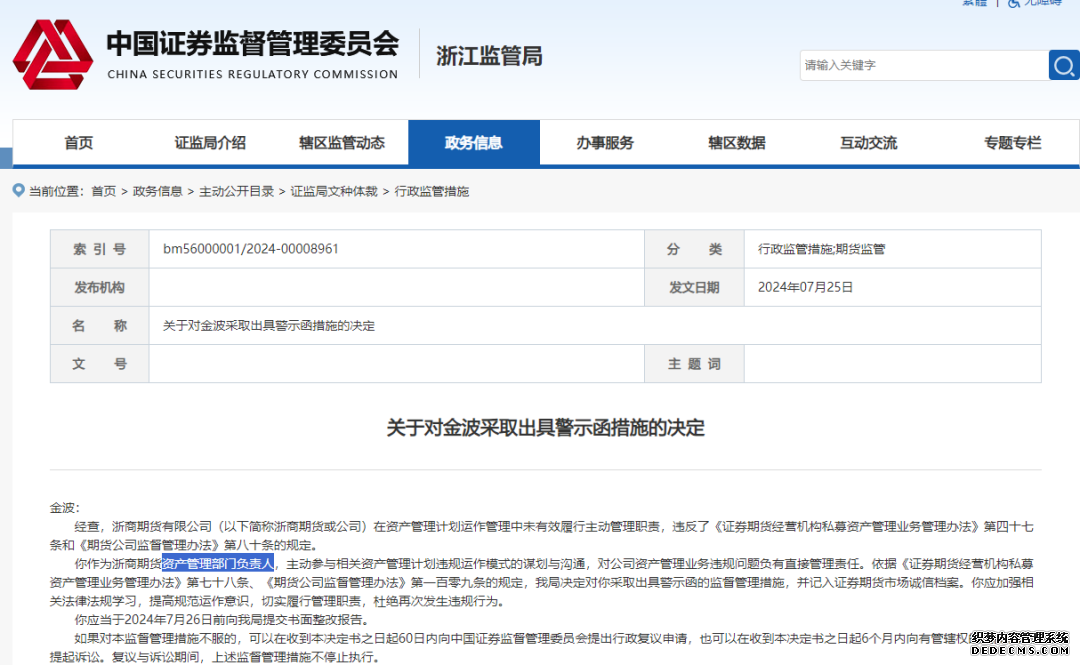The height and width of the screenshot is (665, 1080).
Task: Click the 发布机构 table label
Action: point(100,287)
